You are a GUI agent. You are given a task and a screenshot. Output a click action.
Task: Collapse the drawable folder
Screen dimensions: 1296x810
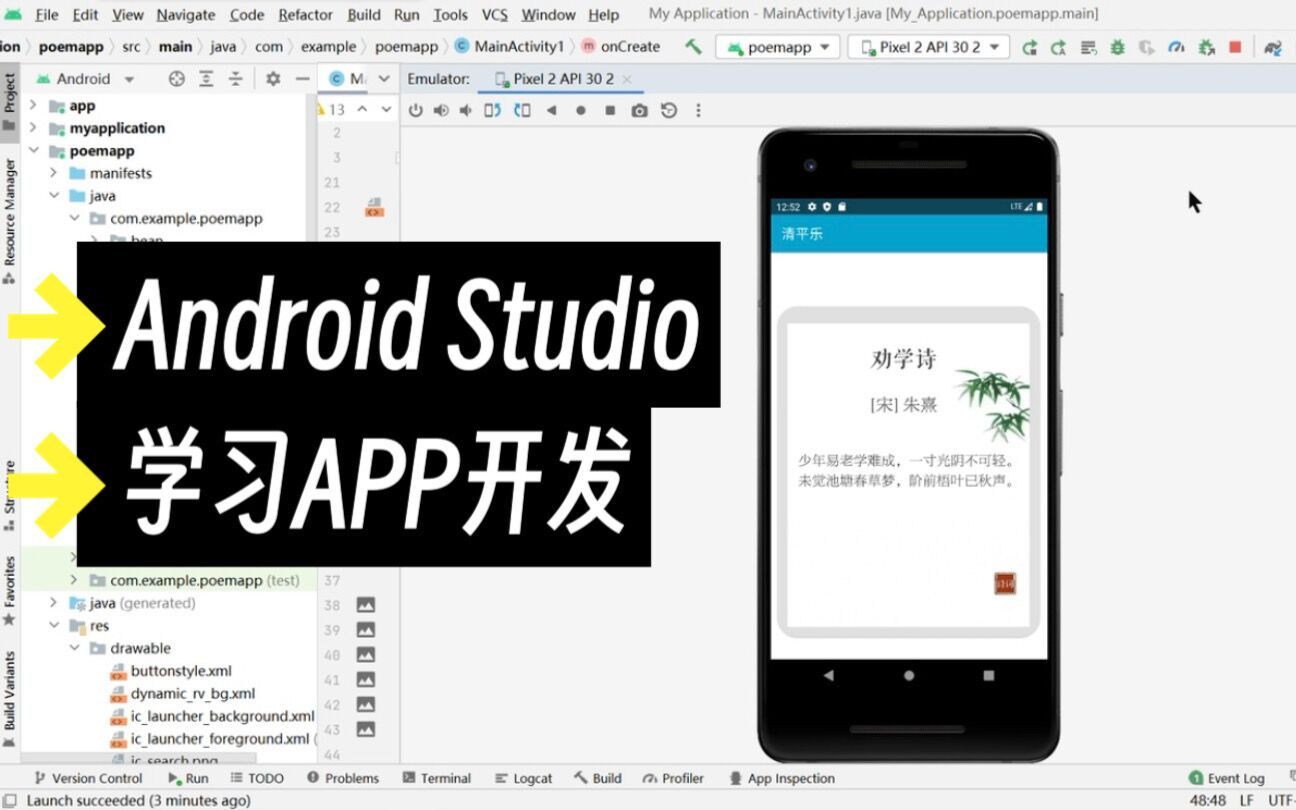point(75,648)
